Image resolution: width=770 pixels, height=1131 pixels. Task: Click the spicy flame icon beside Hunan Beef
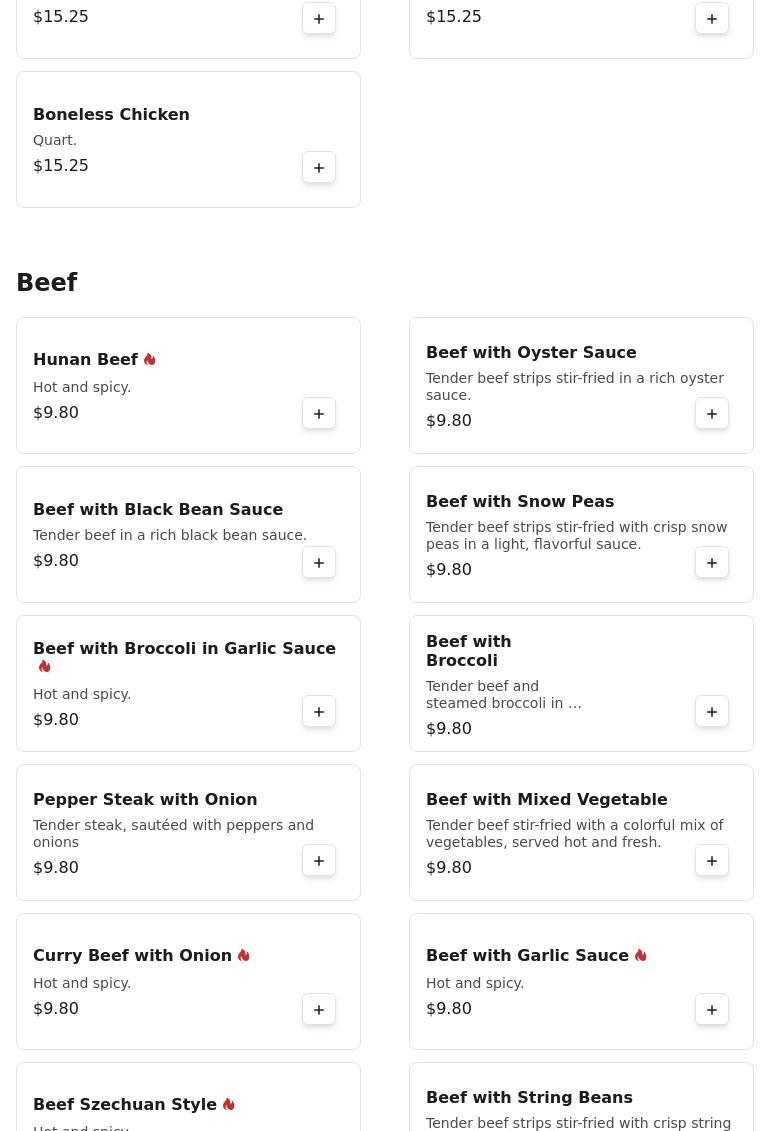(150, 360)
